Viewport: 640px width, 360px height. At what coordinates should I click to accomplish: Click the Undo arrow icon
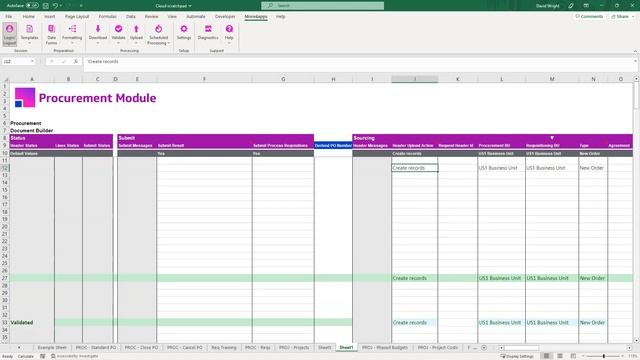pyautogui.click(x=55, y=6)
